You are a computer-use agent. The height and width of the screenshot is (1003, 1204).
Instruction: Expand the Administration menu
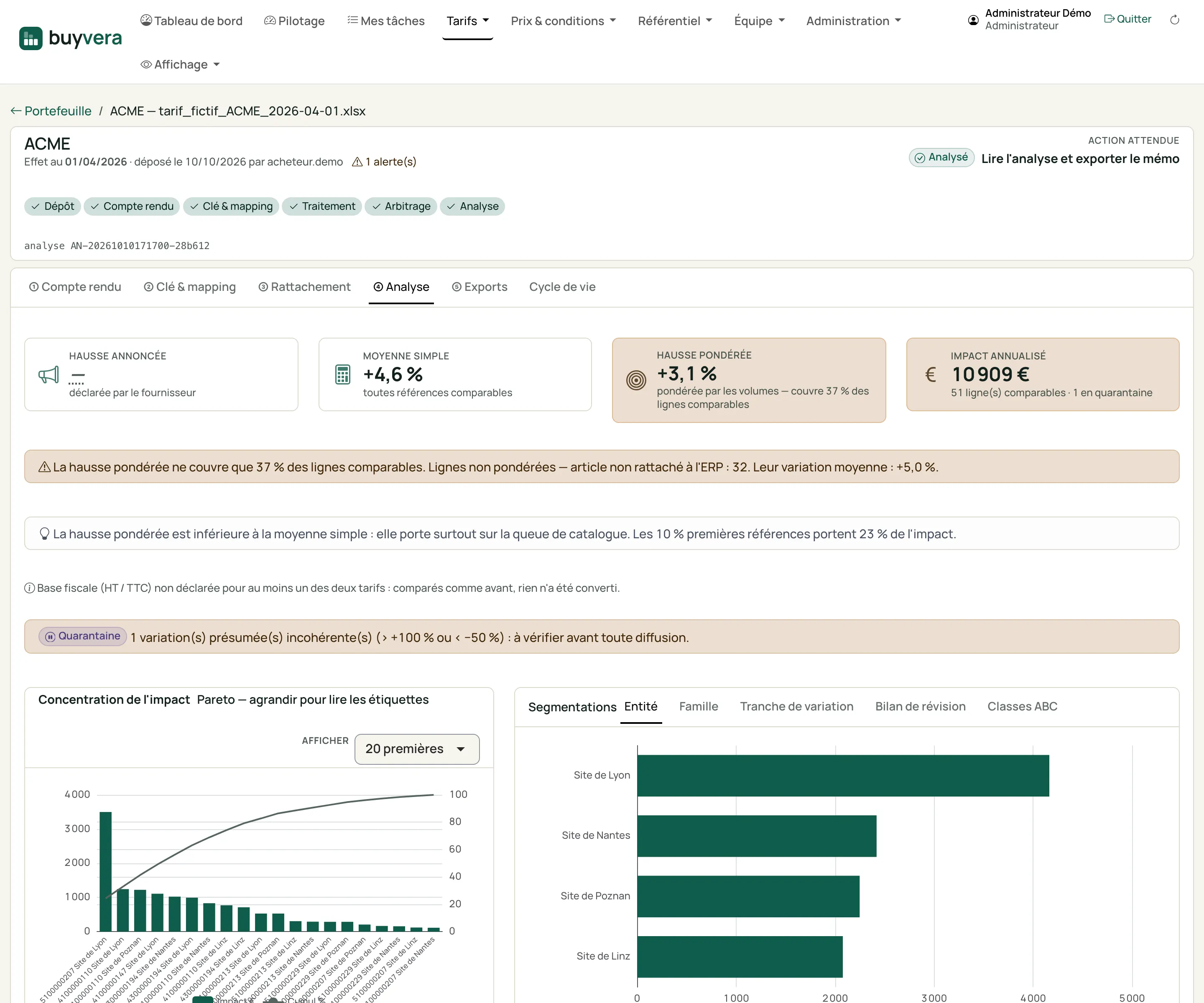tap(853, 20)
